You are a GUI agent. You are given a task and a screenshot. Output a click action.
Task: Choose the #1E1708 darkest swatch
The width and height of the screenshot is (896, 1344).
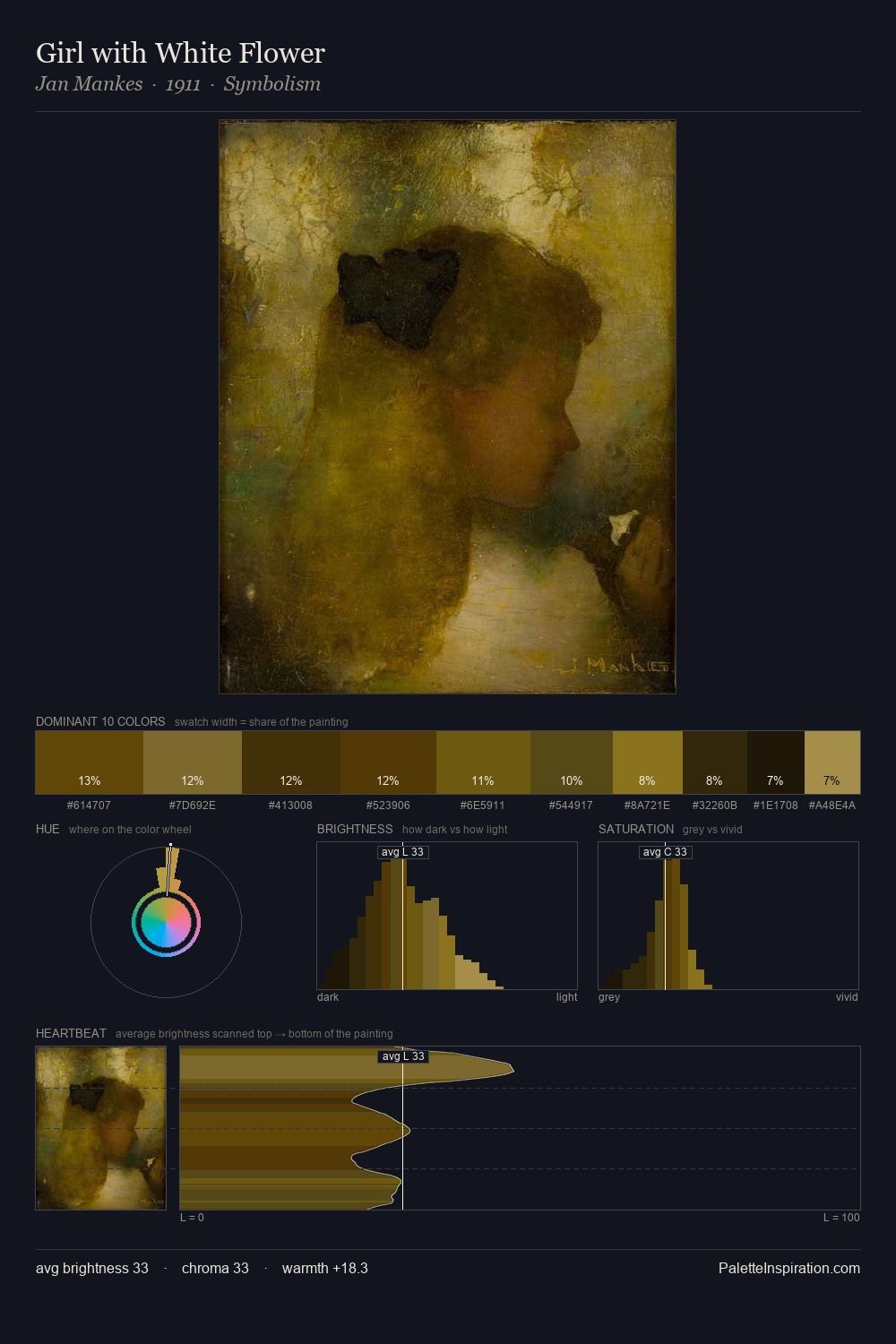click(x=776, y=762)
